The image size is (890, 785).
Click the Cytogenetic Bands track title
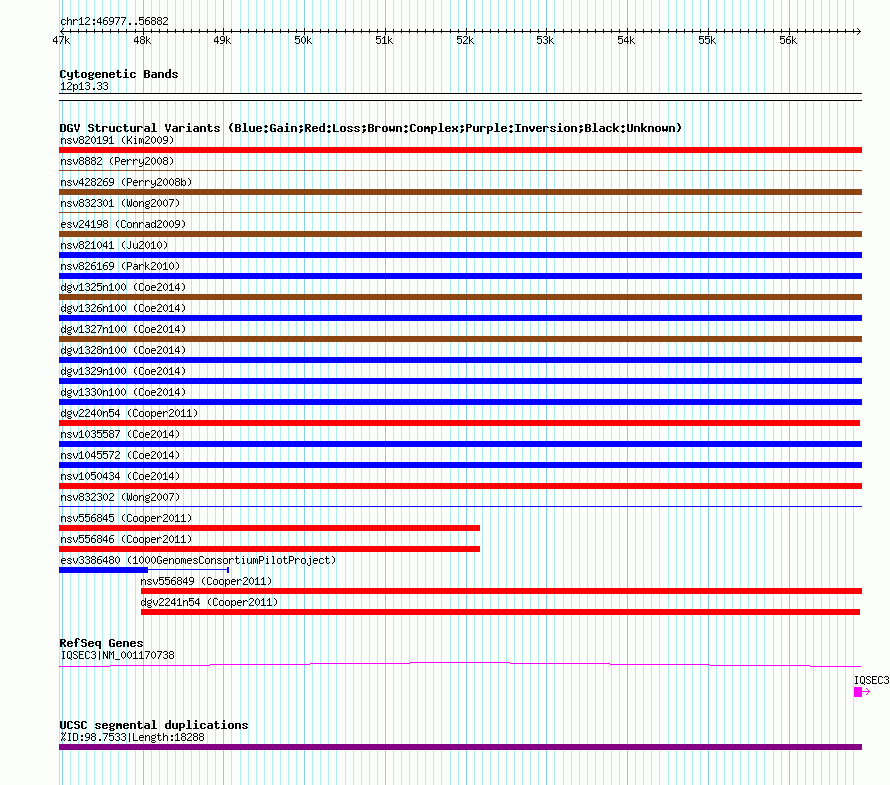tap(119, 74)
